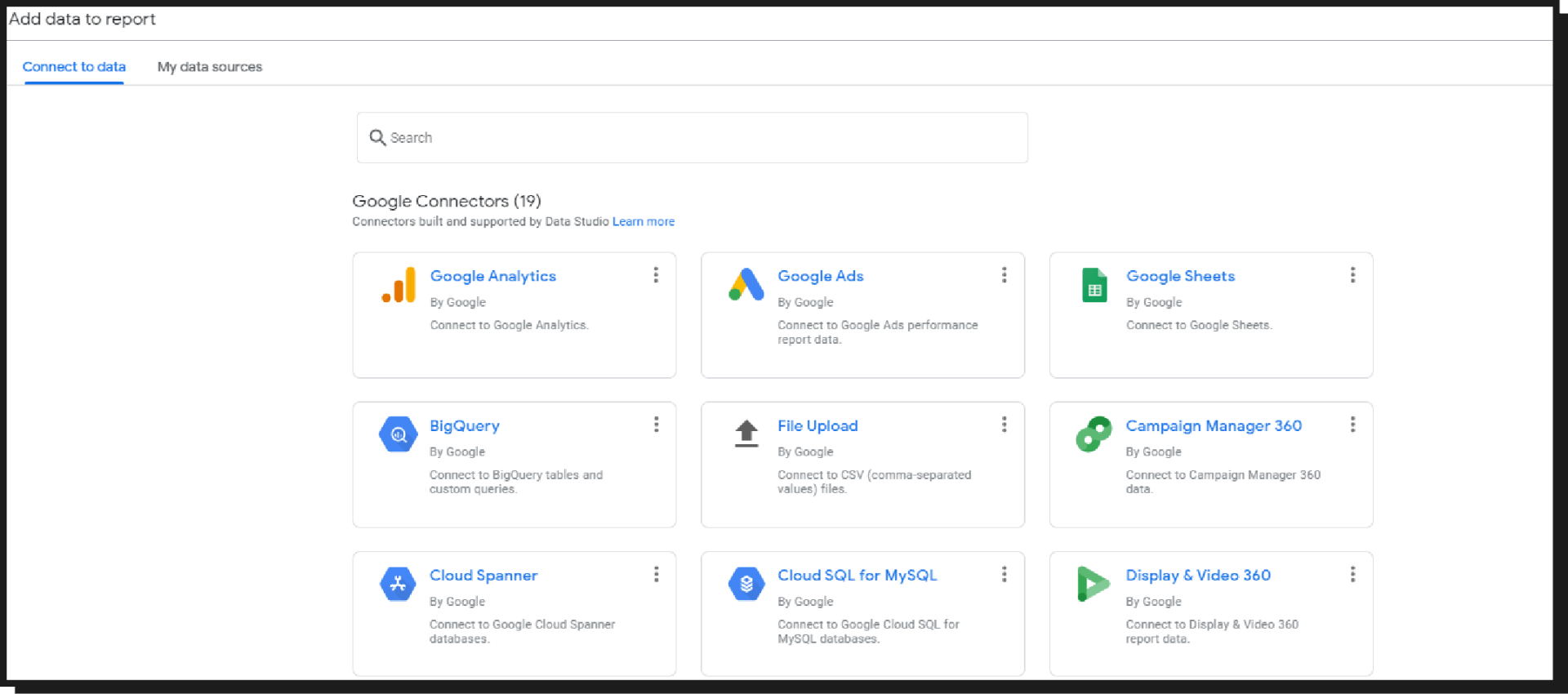Click 'Connect to Google Cloud SQL for MySQL databases.' text
The width and height of the screenshot is (1568, 694).
(x=869, y=631)
